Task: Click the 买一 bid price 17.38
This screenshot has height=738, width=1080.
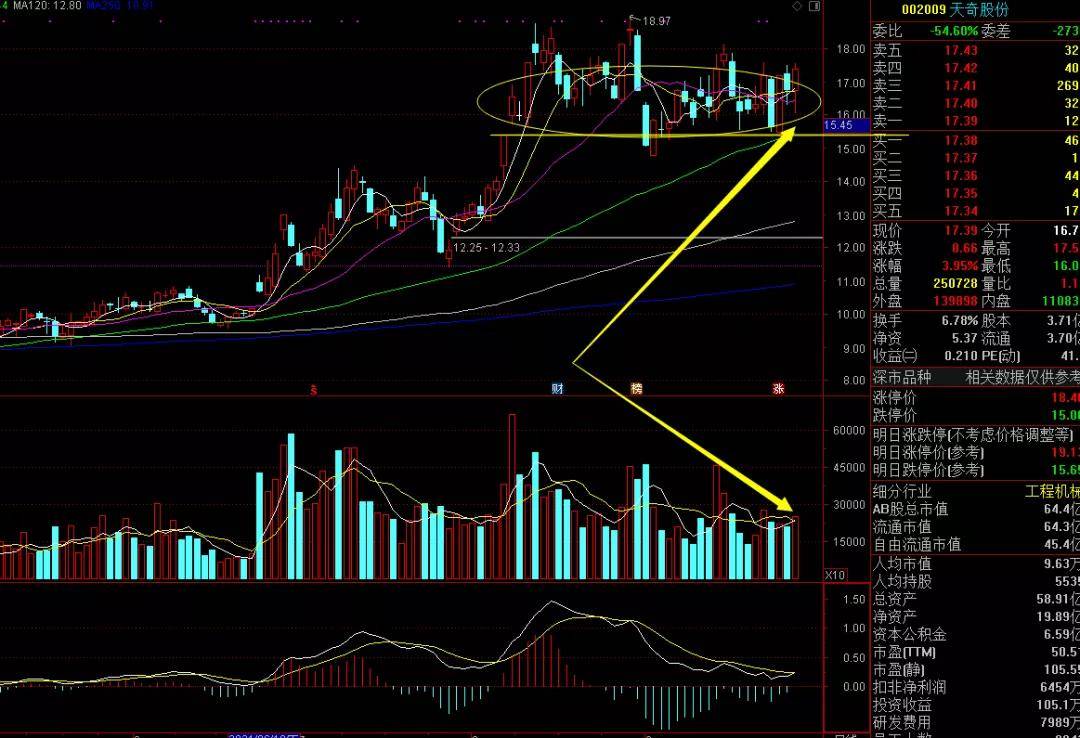Action: [960, 140]
